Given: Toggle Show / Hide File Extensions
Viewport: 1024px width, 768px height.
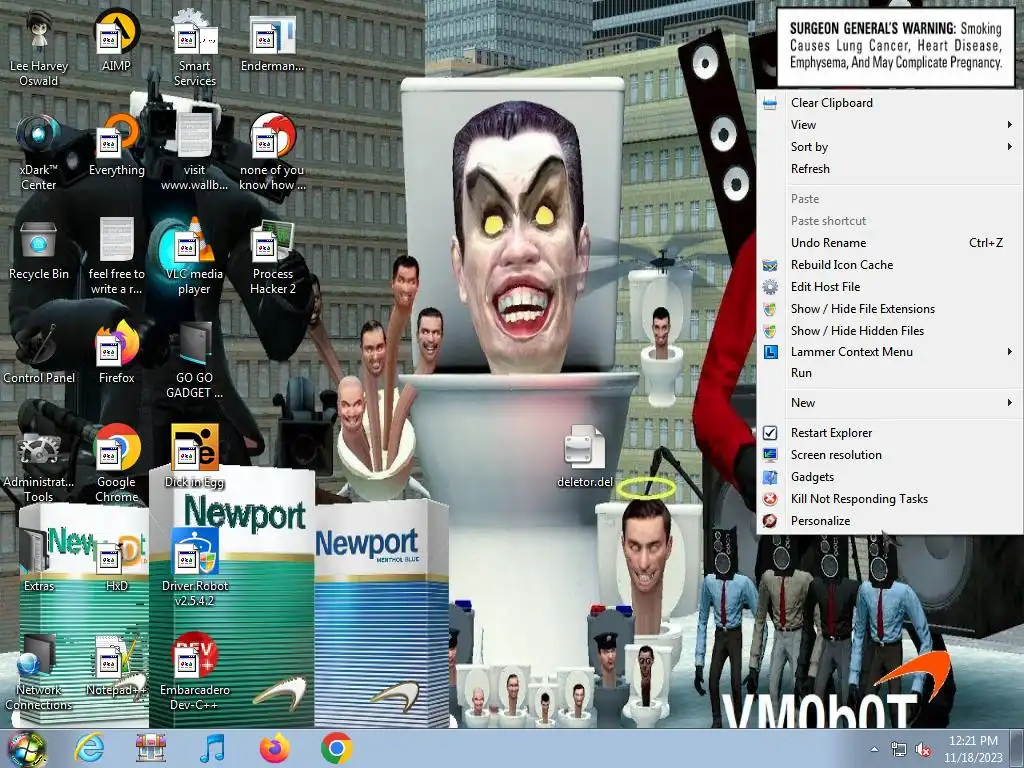Looking at the screenshot, I should 889,309.
